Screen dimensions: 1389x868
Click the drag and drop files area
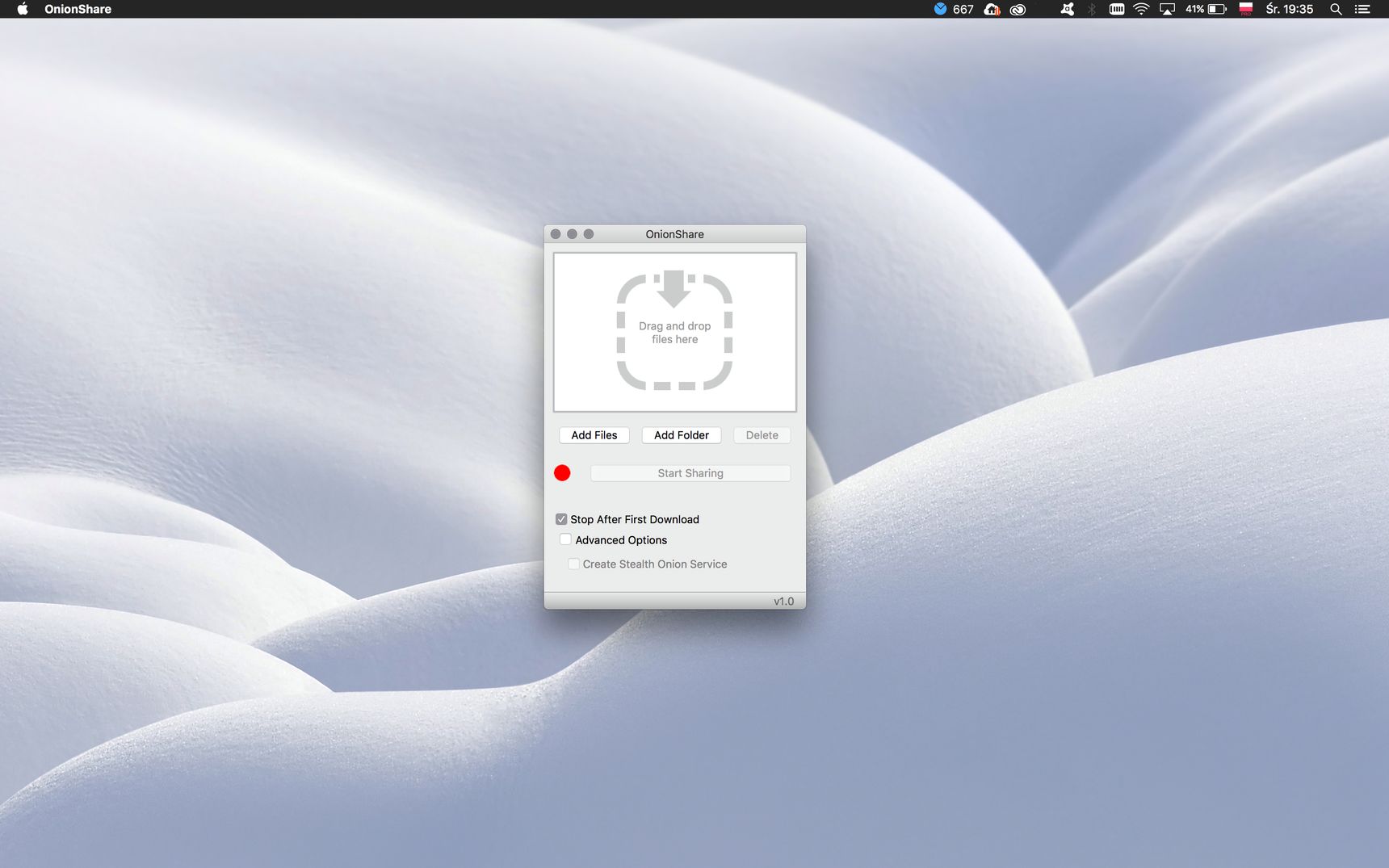(675, 332)
